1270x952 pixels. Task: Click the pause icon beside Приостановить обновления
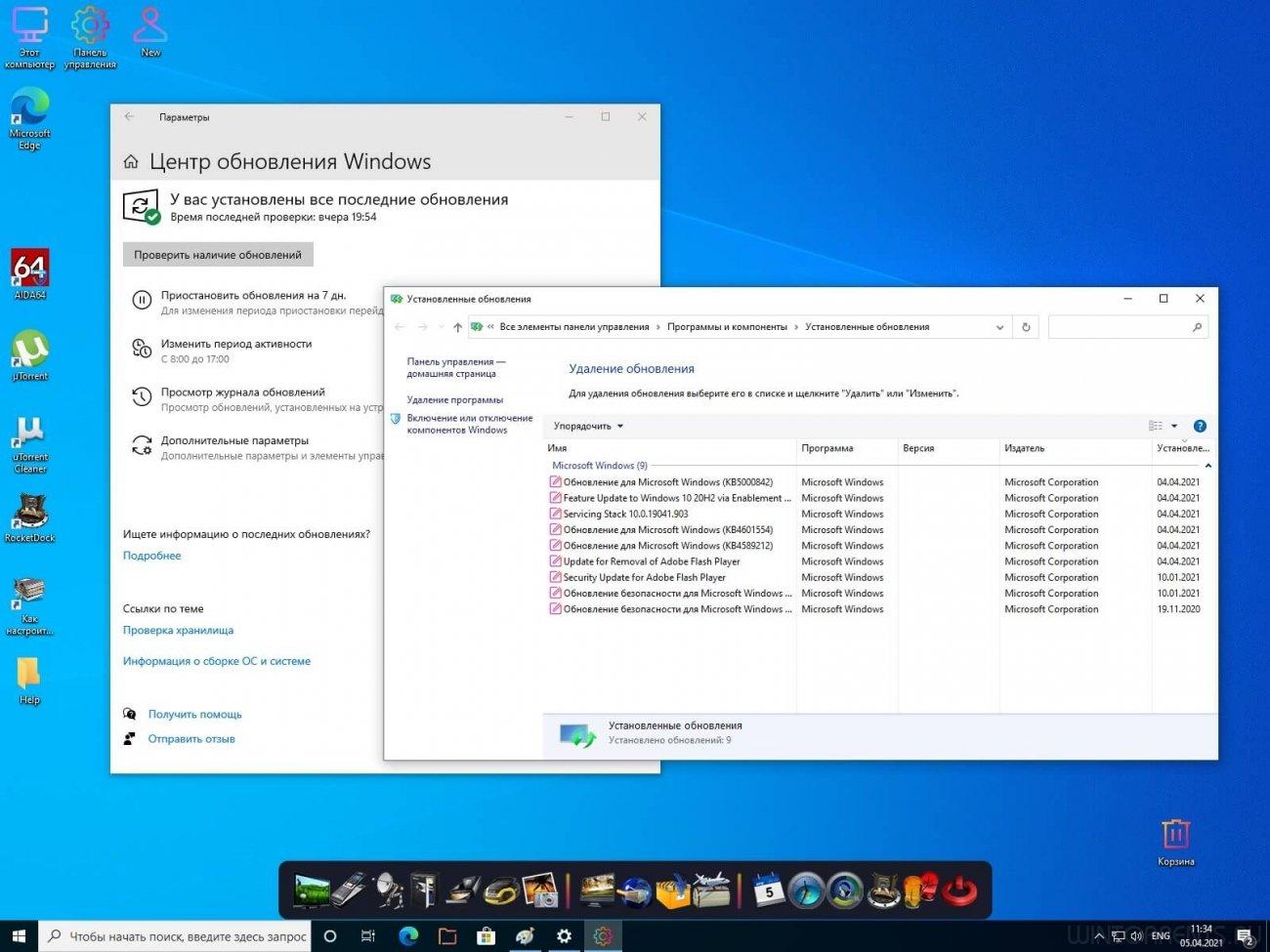[142, 301]
